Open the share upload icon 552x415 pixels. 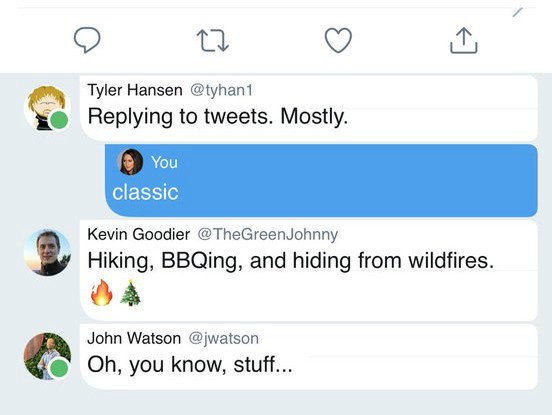pos(464,40)
